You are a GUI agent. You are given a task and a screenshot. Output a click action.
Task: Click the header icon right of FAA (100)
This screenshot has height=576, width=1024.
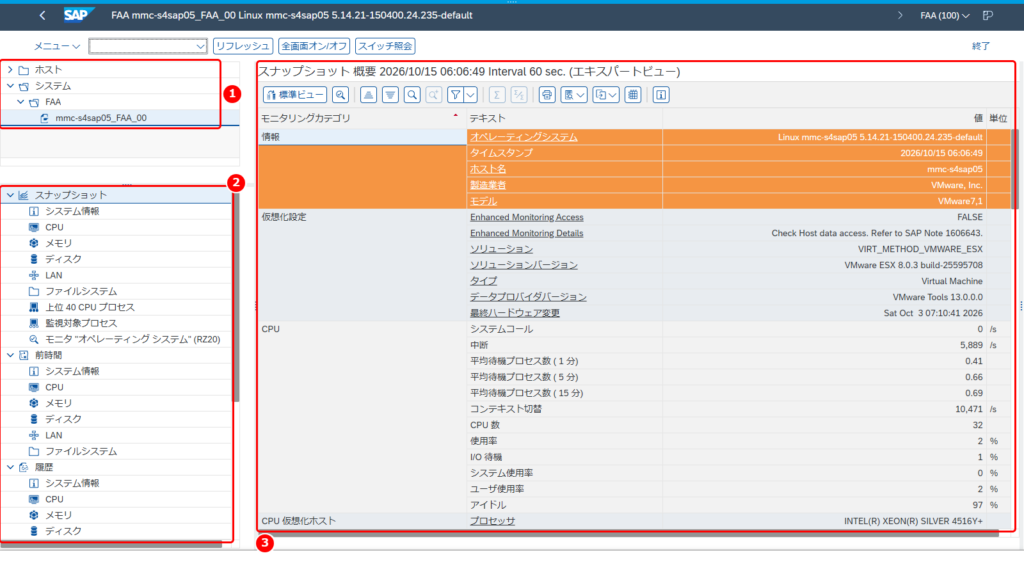point(988,15)
